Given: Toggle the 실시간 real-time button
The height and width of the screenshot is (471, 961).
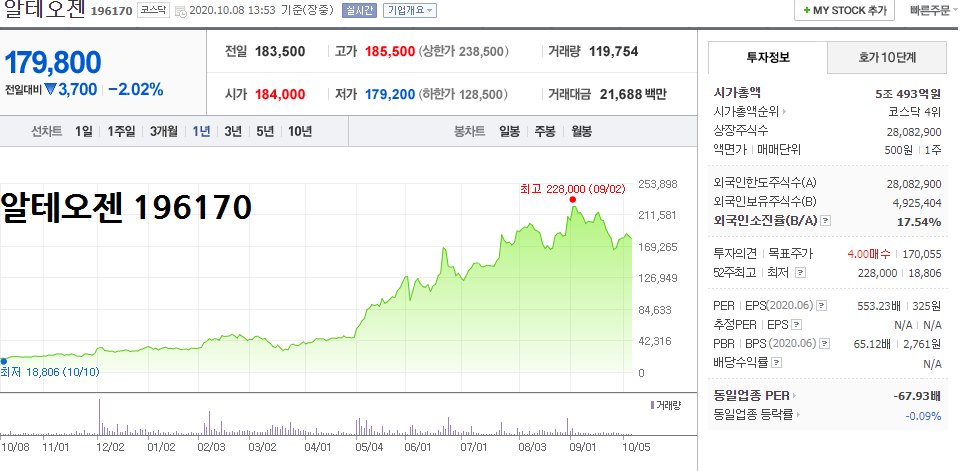Looking at the screenshot, I should pyautogui.click(x=359, y=10).
